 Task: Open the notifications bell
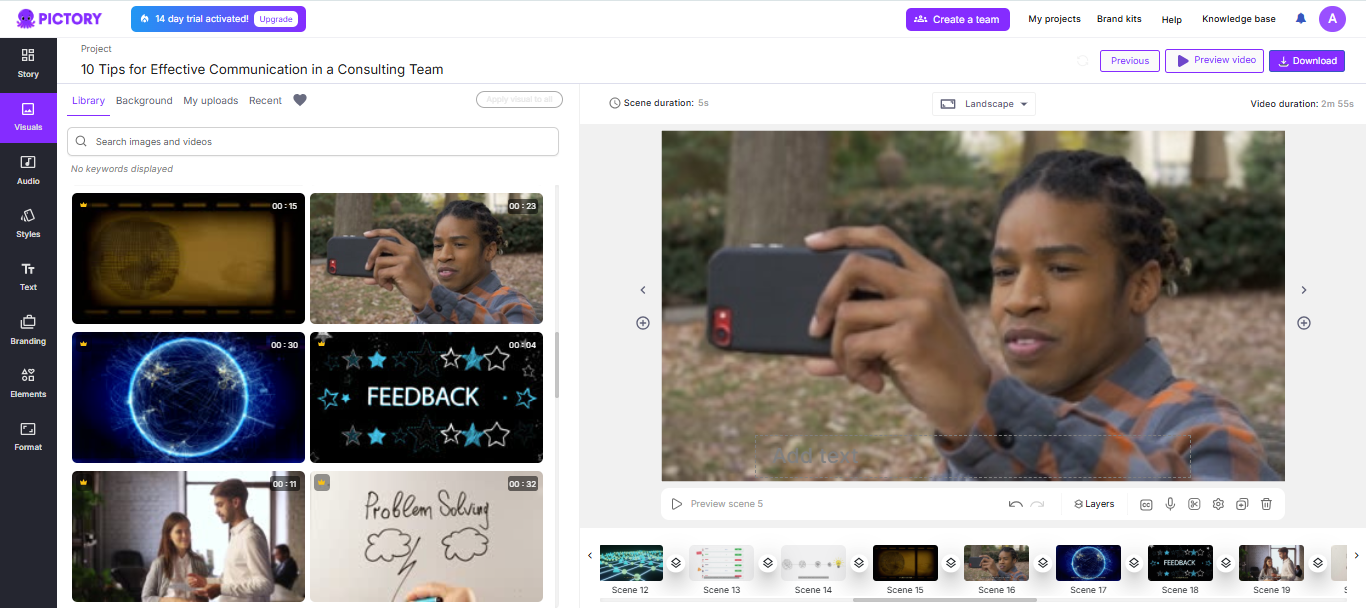click(x=1301, y=19)
